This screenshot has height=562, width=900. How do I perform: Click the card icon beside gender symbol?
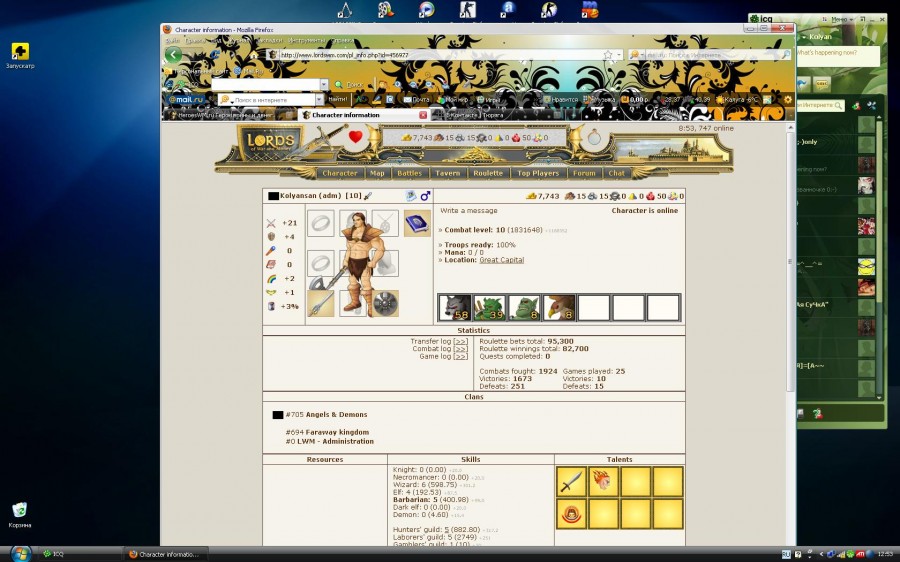[411, 196]
